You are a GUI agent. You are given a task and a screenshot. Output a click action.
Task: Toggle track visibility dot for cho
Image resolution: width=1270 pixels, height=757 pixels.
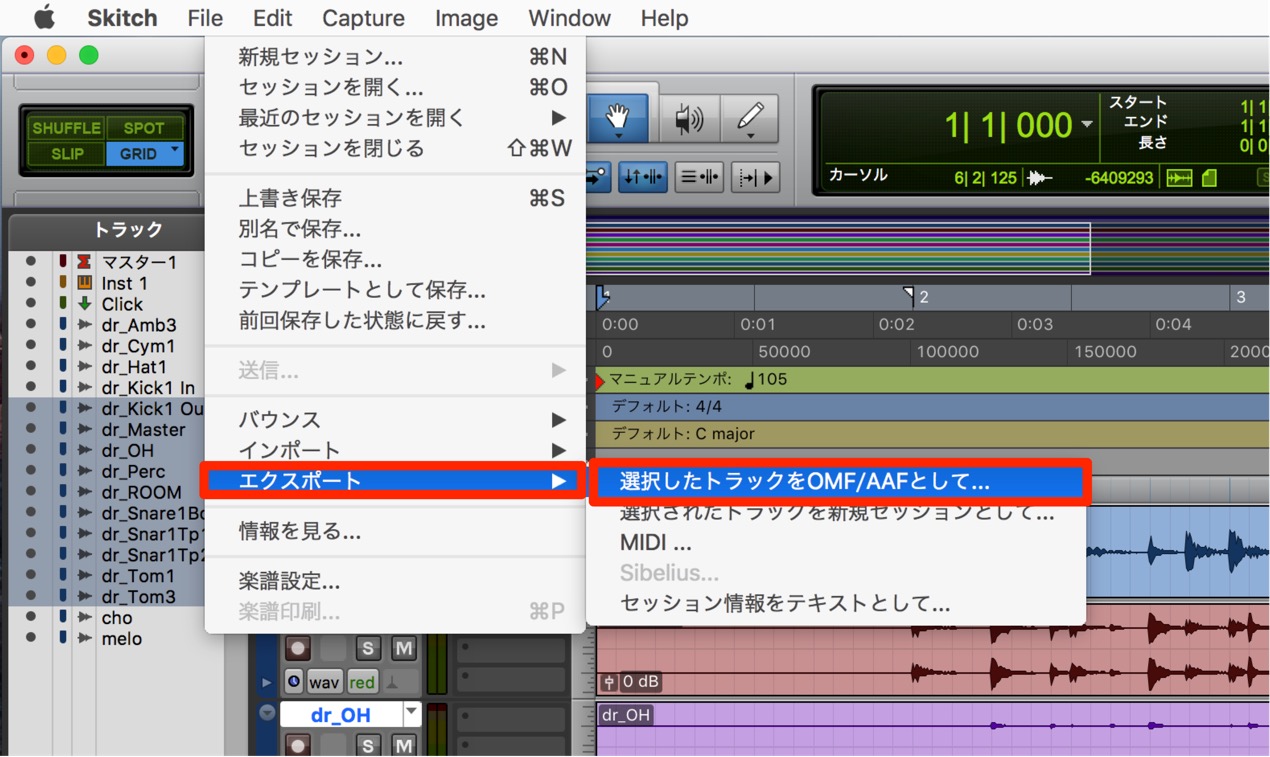click(31, 617)
